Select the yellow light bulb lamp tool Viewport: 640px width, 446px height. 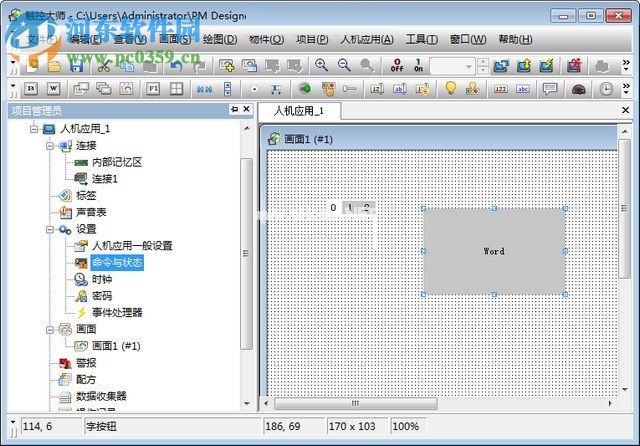(x=450, y=89)
